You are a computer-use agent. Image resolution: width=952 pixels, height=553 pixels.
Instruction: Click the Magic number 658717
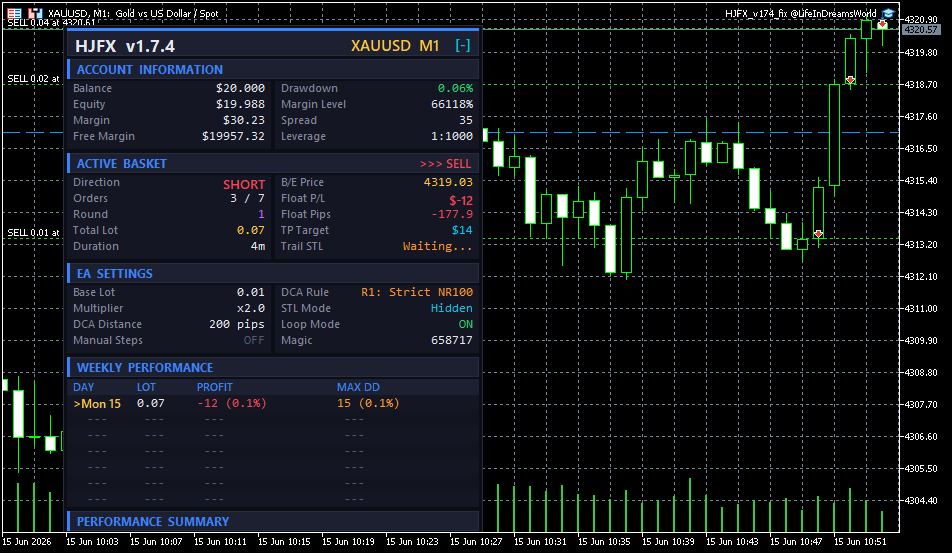[x=452, y=340]
